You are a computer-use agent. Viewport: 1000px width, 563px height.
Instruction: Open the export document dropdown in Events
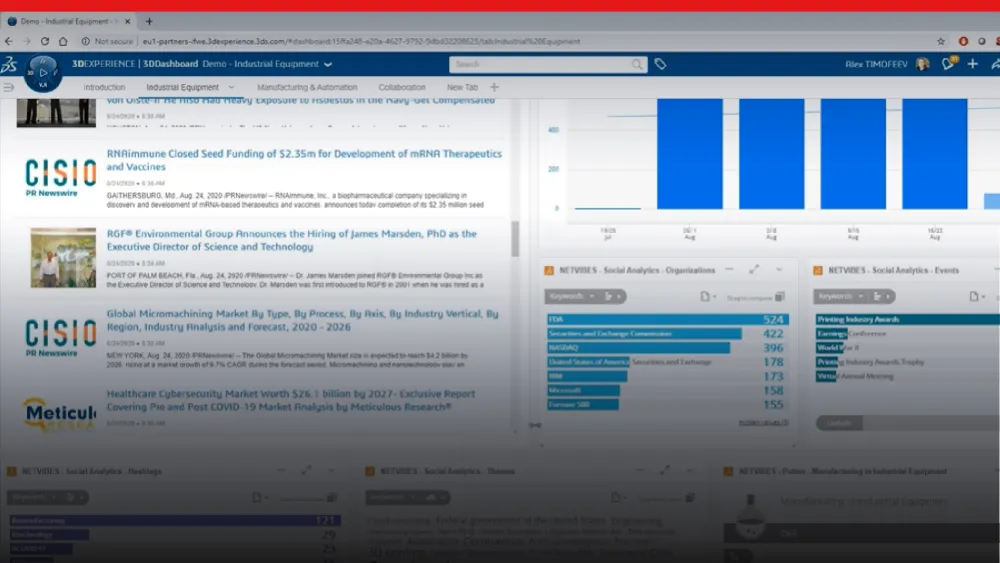click(x=976, y=296)
